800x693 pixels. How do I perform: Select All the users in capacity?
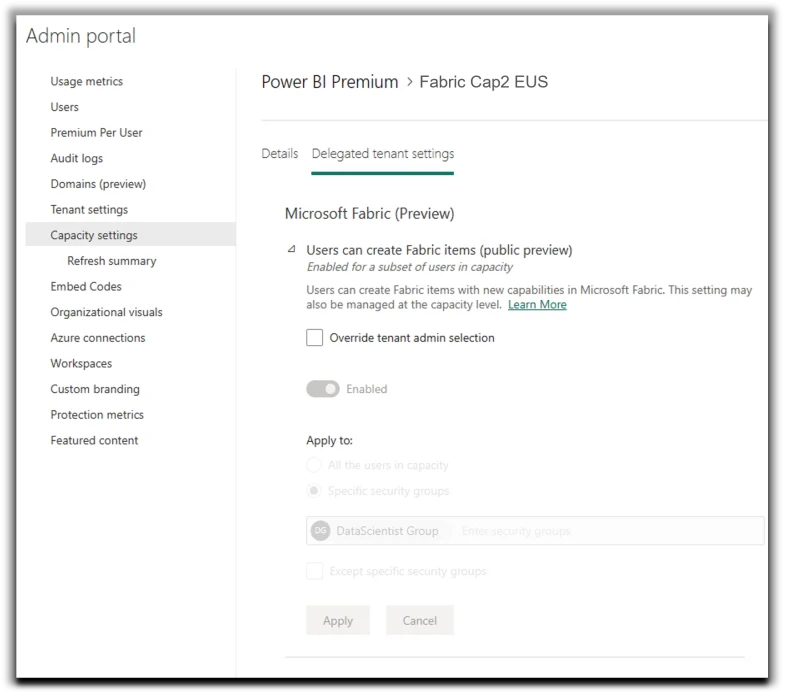[x=314, y=465]
